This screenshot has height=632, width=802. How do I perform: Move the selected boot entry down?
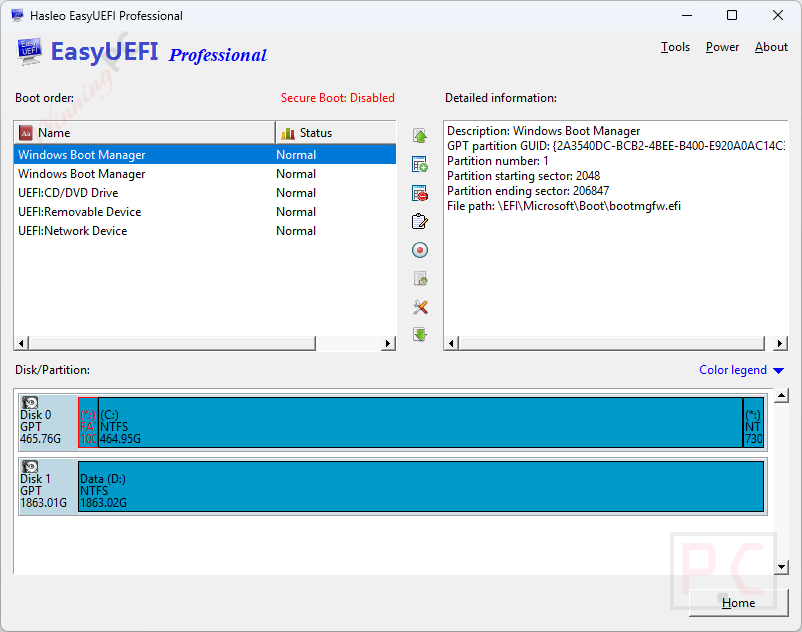point(420,335)
